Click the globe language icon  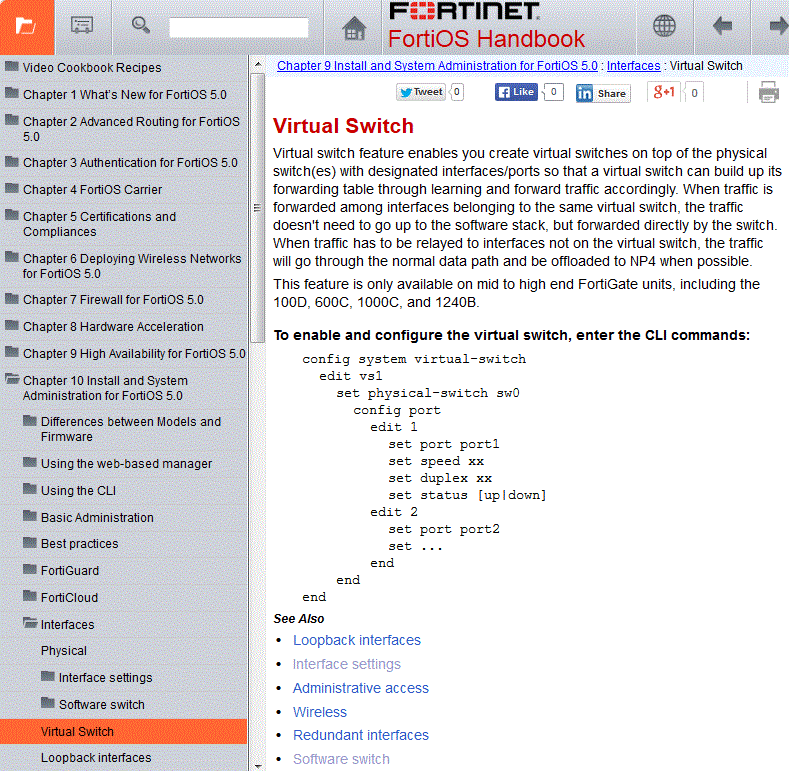pos(664,26)
